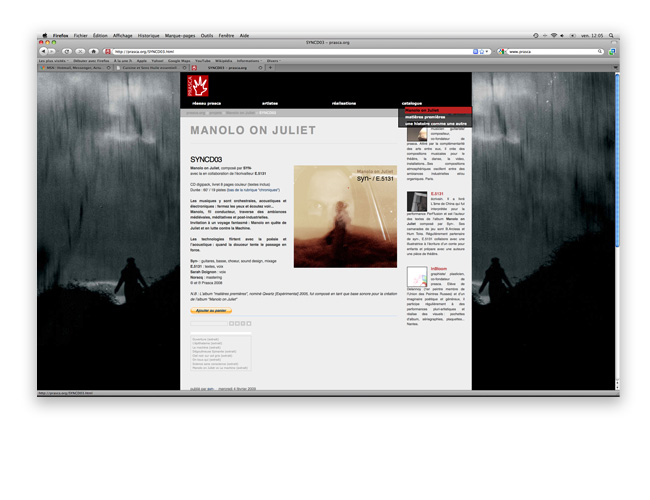Screen dimensions: 650x500
Task: Expand the Informations bookmarks folder
Action: (x=250, y=61)
